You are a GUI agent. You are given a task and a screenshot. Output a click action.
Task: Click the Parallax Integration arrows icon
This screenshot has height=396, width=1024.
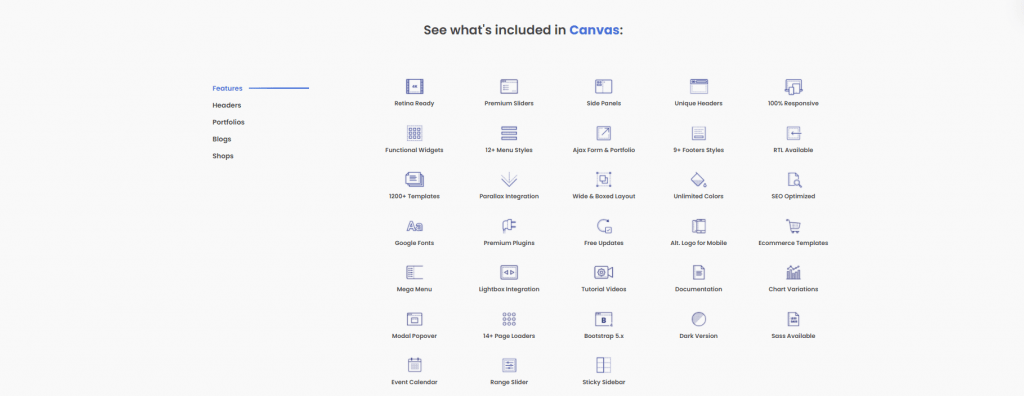[509, 180]
